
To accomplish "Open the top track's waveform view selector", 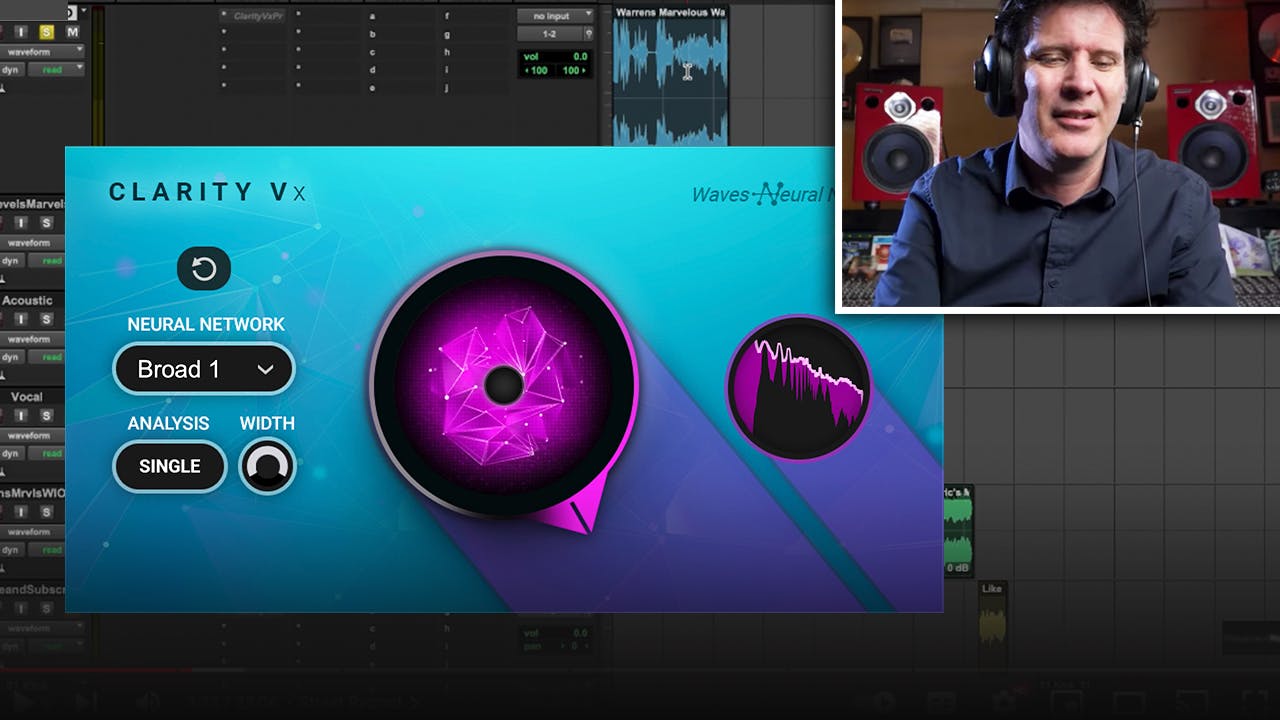I will [x=41, y=50].
